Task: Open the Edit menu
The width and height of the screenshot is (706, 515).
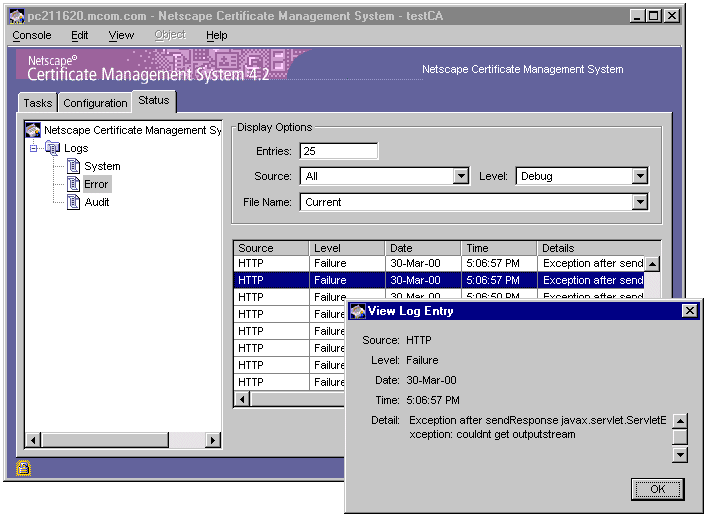Action: coord(80,35)
